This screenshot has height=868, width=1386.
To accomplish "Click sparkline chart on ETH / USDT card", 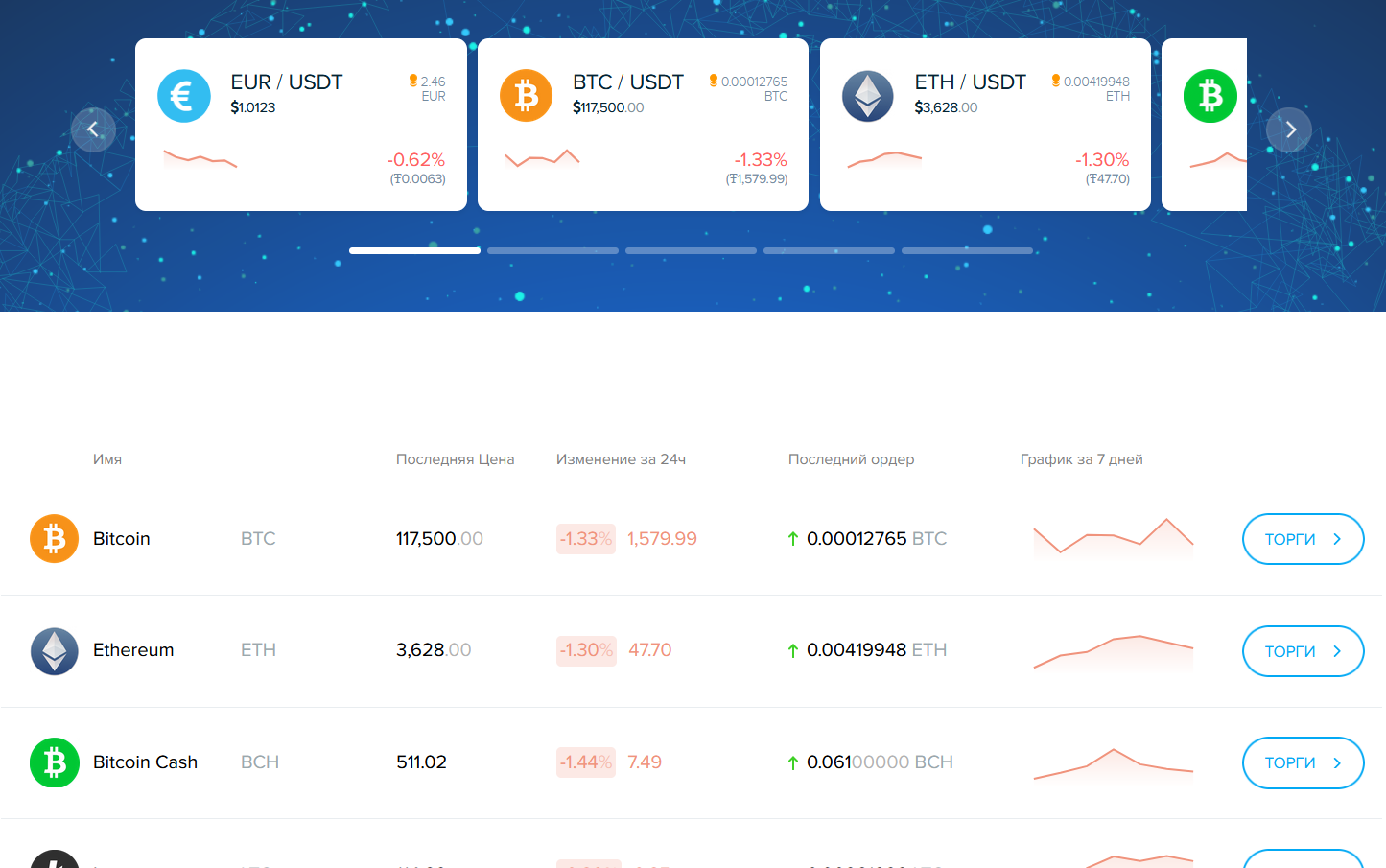I will point(884,159).
